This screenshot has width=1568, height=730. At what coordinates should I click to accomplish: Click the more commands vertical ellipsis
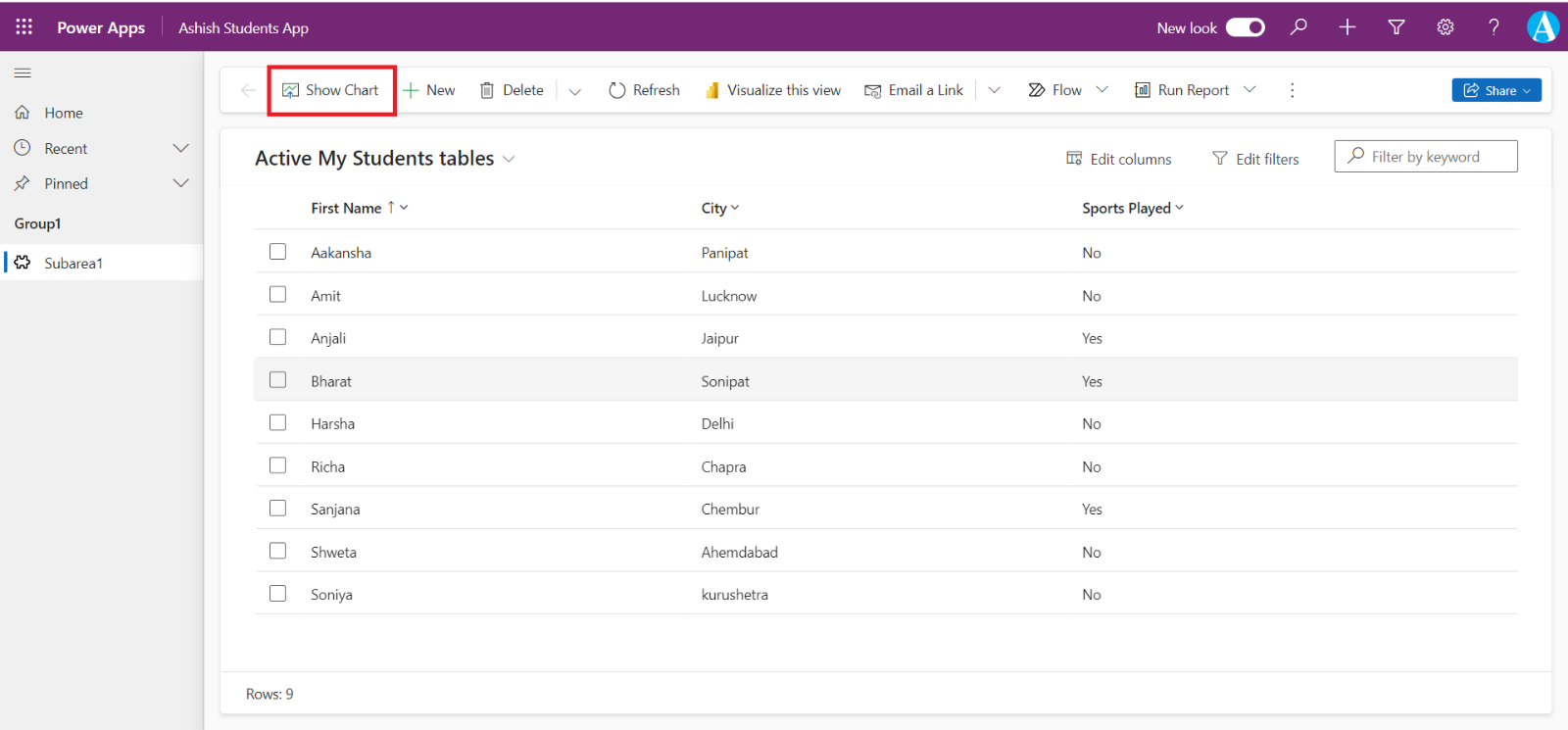coord(1292,90)
